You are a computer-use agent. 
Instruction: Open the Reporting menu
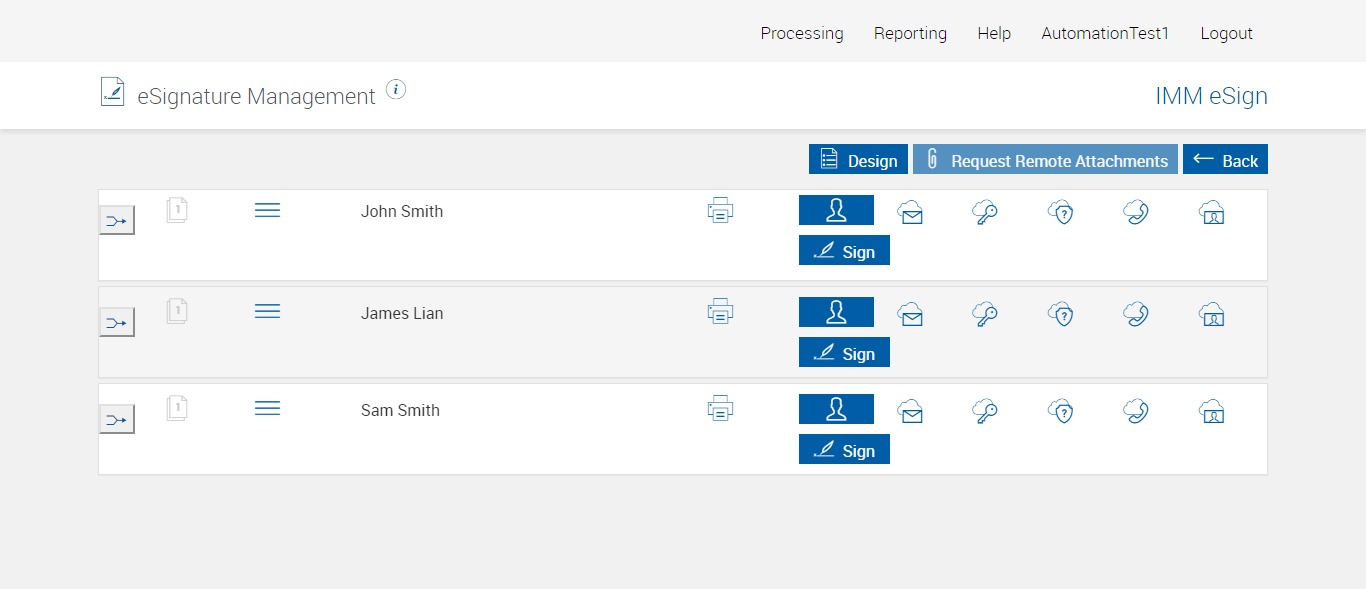tap(910, 33)
